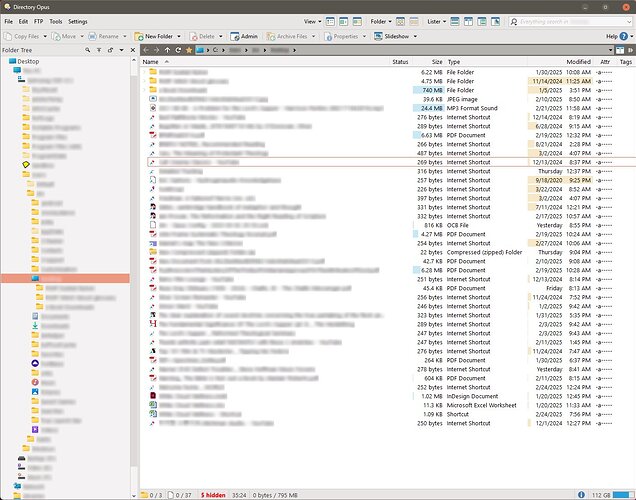This screenshot has height=500, width=636.
Task: Start the Slideshow
Action: coord(391,36)
